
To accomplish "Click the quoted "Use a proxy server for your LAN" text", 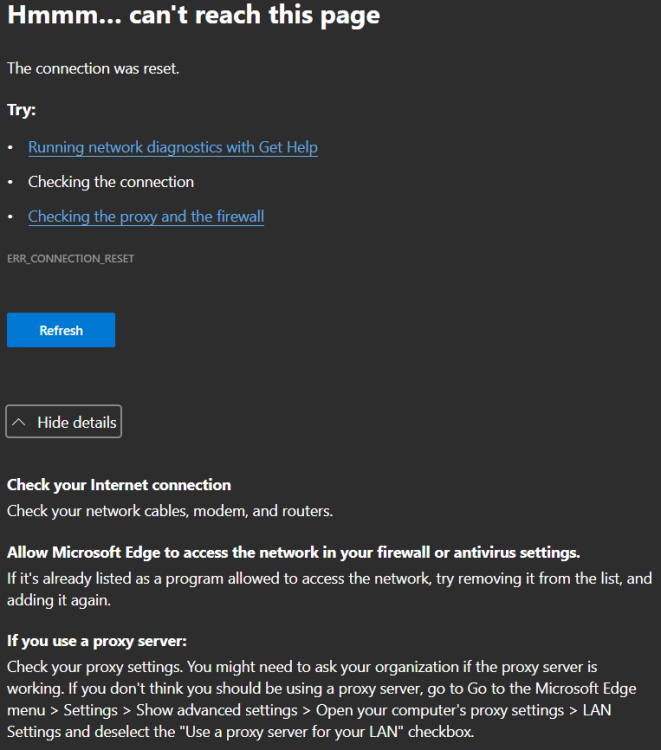I will pos(291,732).
